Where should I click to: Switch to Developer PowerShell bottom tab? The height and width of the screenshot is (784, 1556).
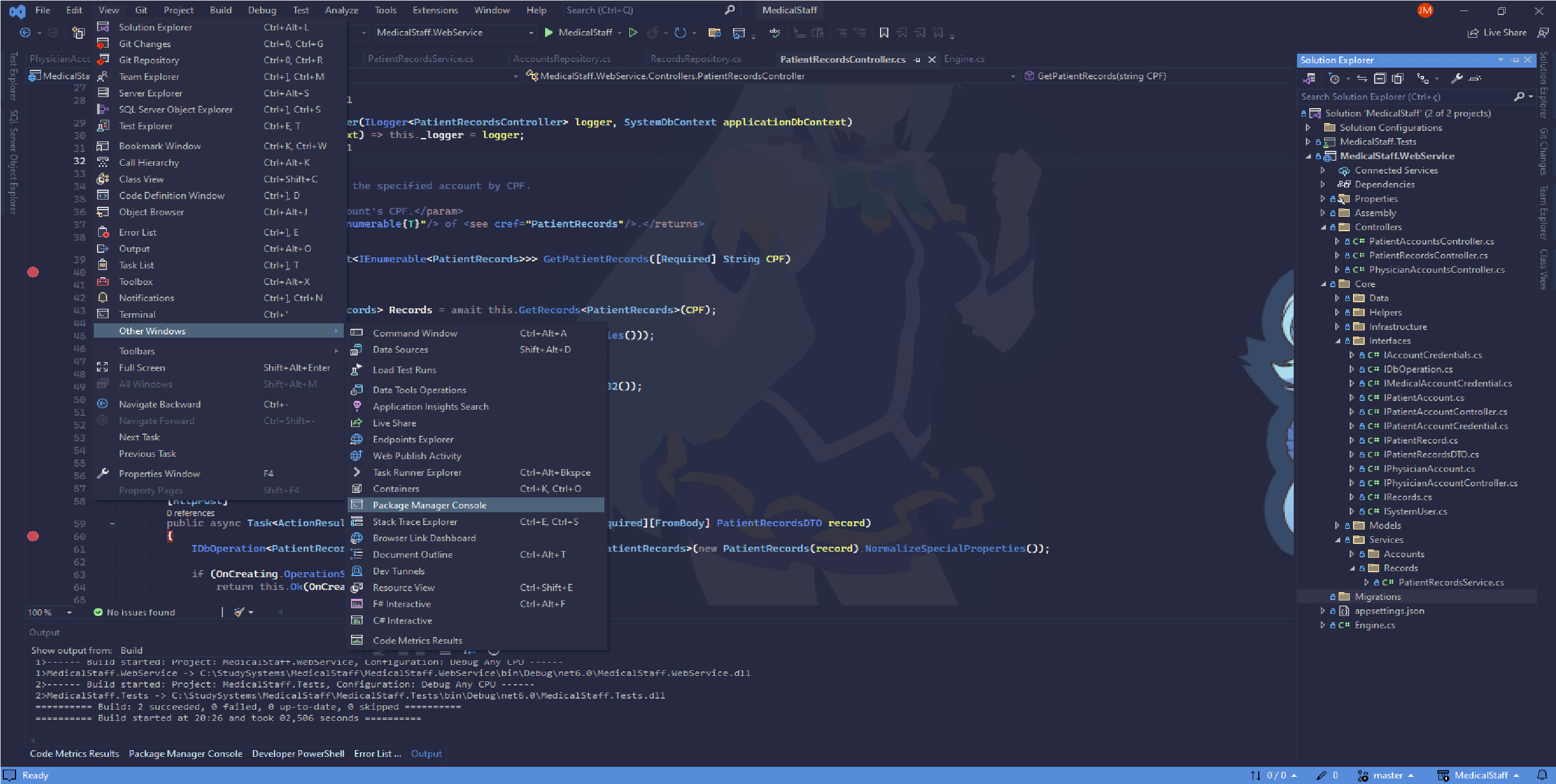(x=298, y=753)
